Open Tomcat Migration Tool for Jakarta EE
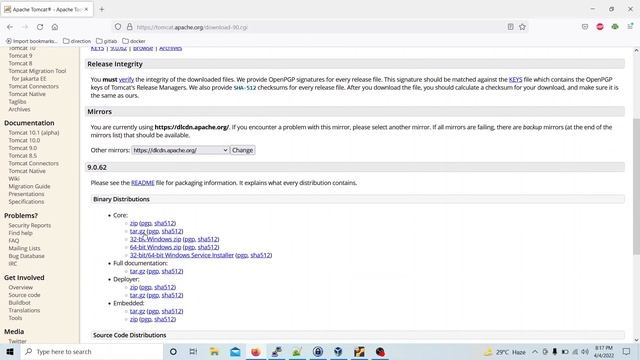 click(37, 75)
